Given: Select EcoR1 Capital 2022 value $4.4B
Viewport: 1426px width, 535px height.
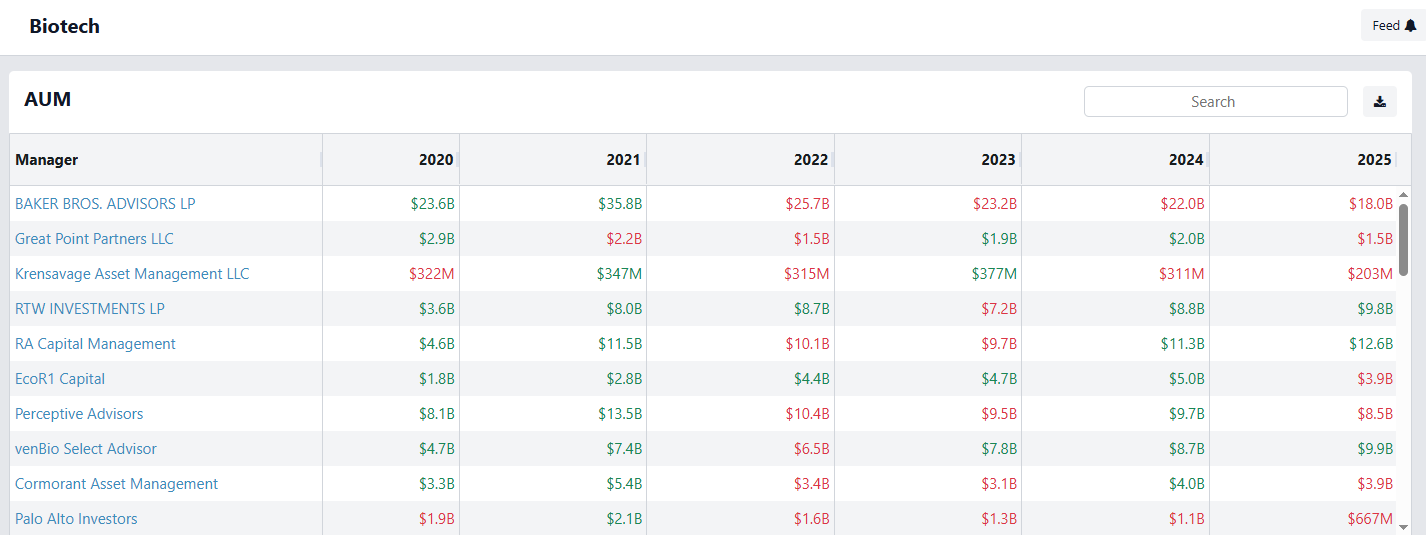Looking at the screenshot, I should click(812, 378).
